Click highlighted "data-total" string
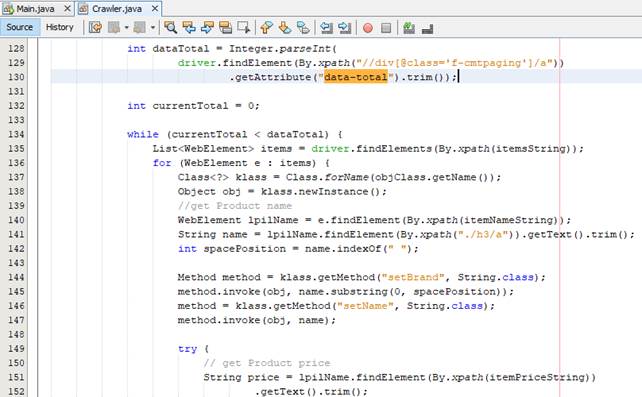This screenshot has height=397, width=642. pyautogui.click(x=355, y=77)
